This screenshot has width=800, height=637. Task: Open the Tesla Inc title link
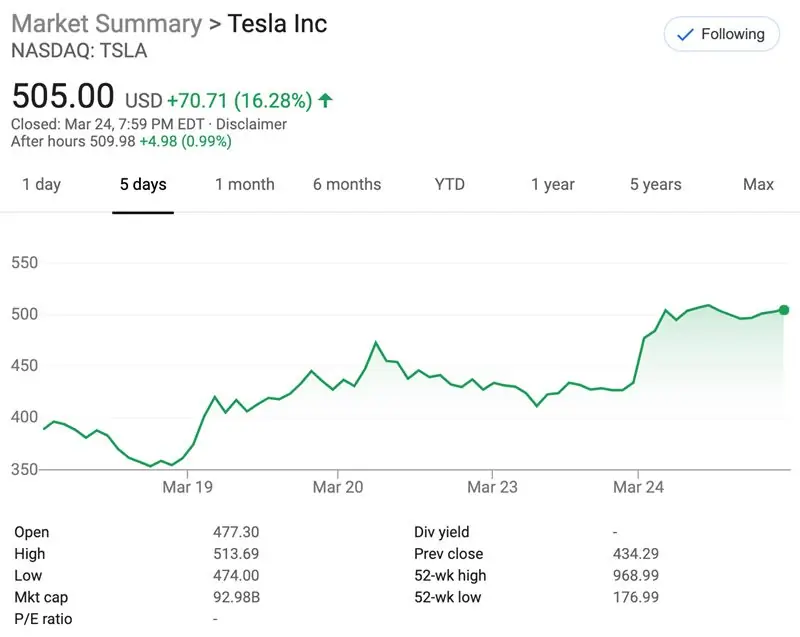coord(276,23)
